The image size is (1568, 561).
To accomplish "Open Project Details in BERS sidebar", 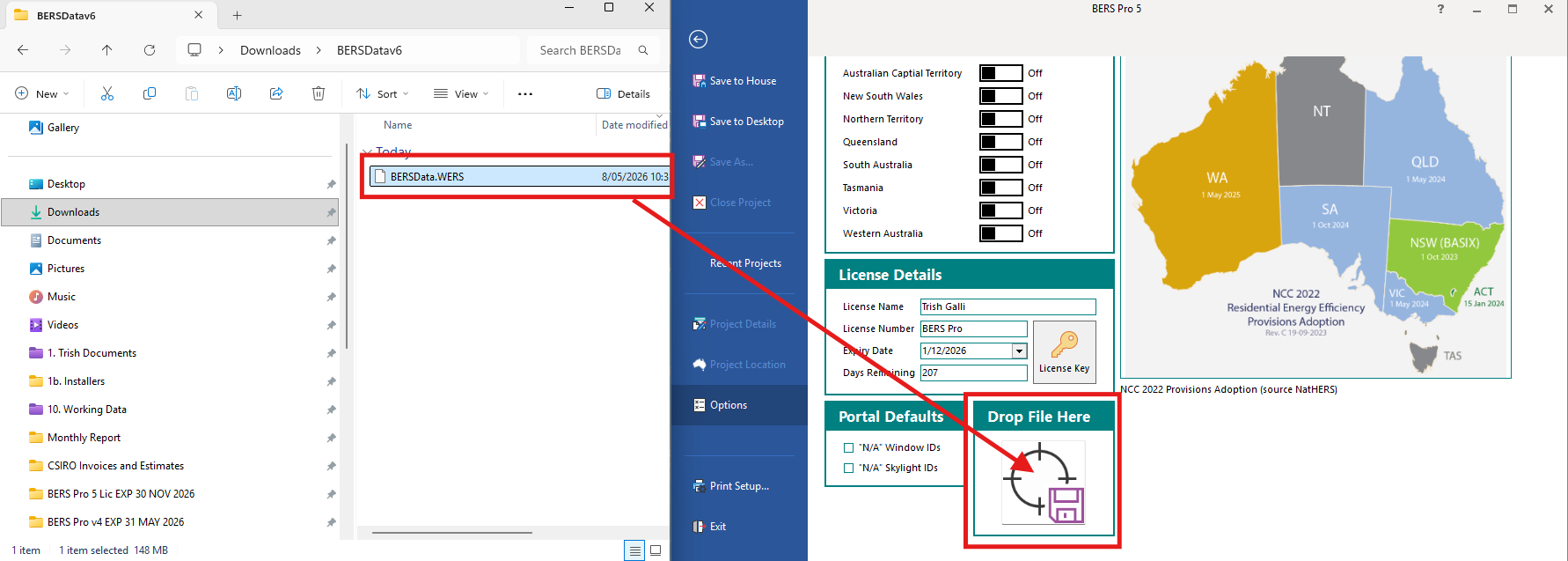I will (735, 324).
